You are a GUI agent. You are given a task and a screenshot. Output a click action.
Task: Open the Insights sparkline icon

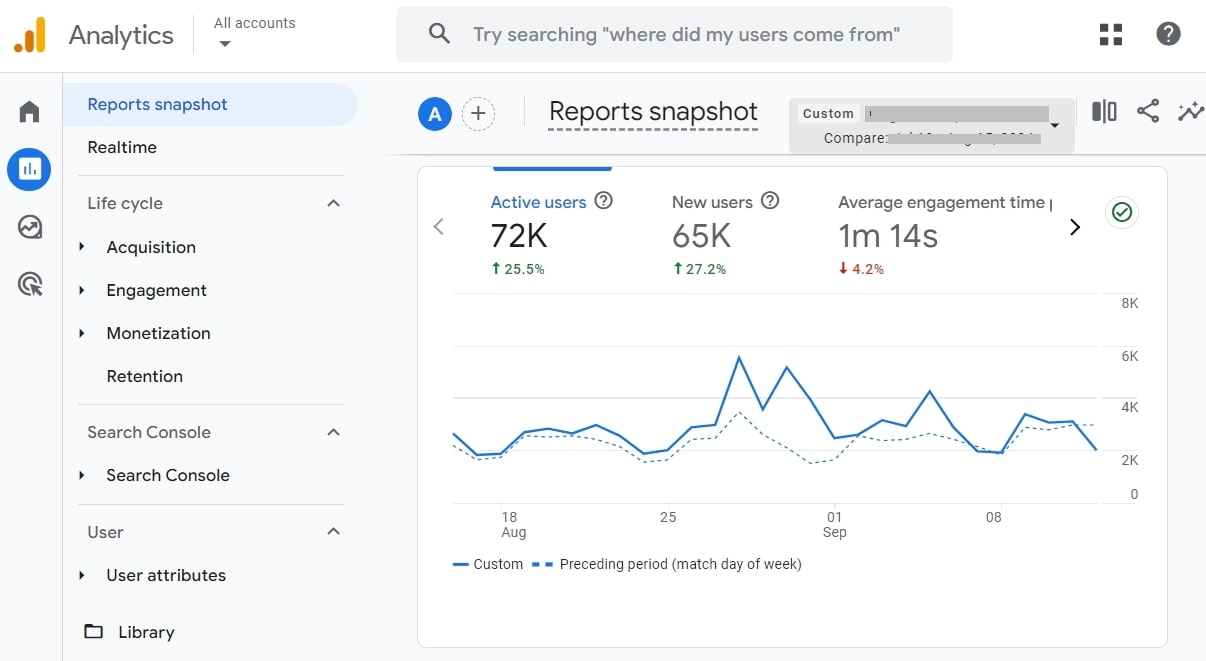(x=1190, y=111)
